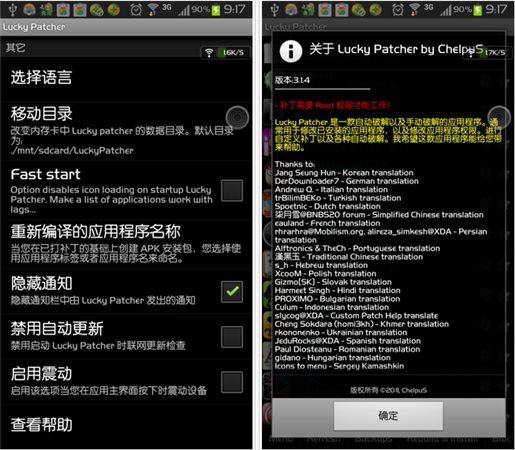
Task: Tap 'trBilimBEKo - Turkish translation' line
Action: coord(338,198)
